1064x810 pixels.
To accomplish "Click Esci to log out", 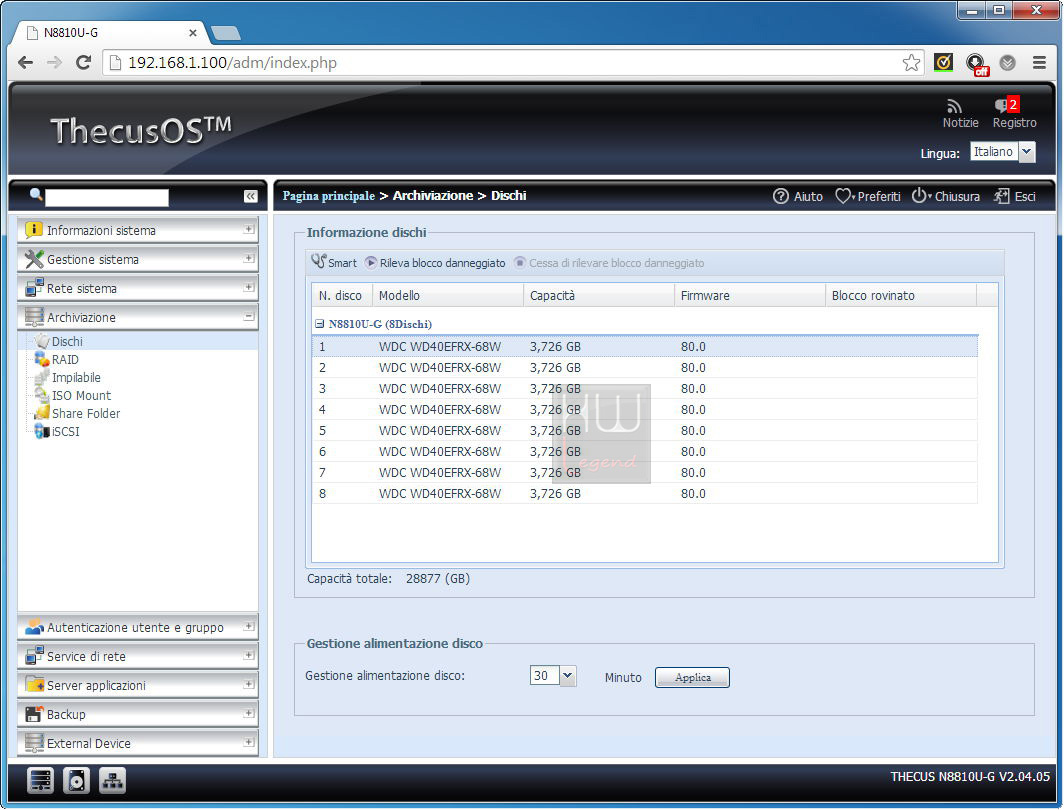I will tap(1014, 196).
